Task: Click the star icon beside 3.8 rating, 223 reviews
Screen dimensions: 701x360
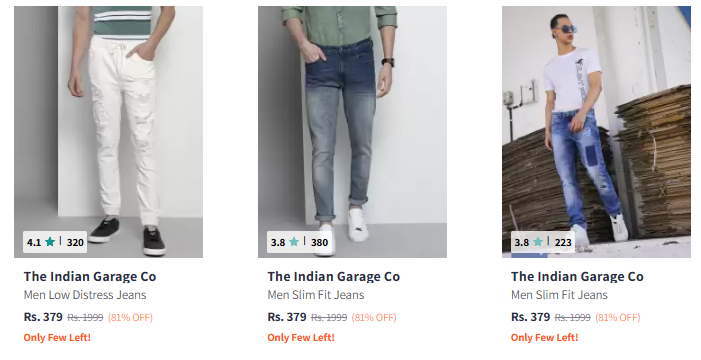Action: tap(538, 242)
